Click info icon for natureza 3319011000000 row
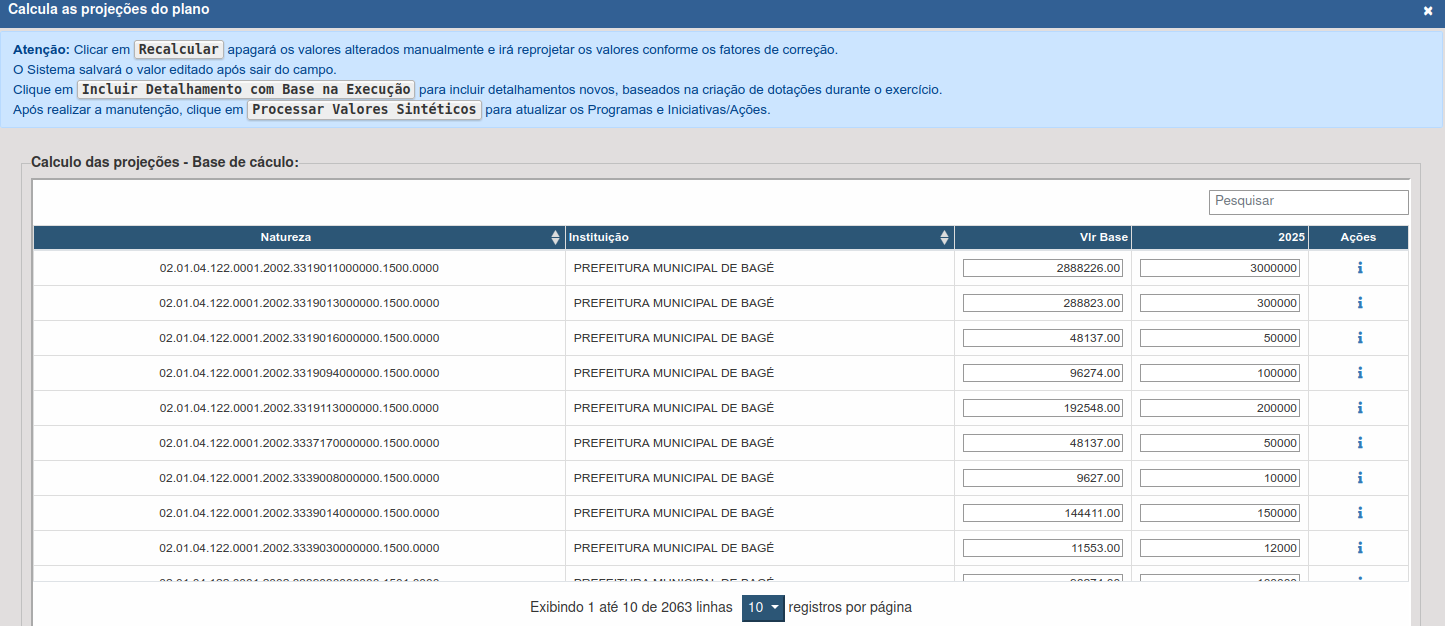This screenshot has width=1445, height=626. click(1360, 268)
